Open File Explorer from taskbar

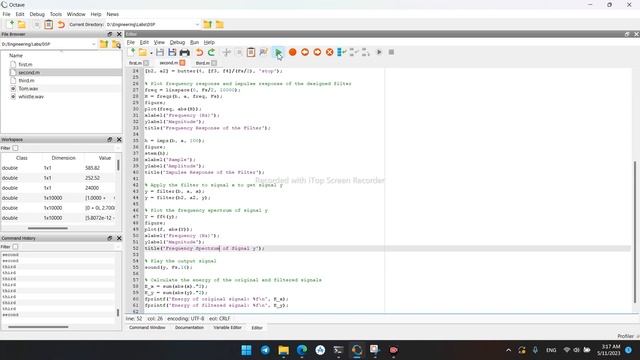(x=283, y=350)
